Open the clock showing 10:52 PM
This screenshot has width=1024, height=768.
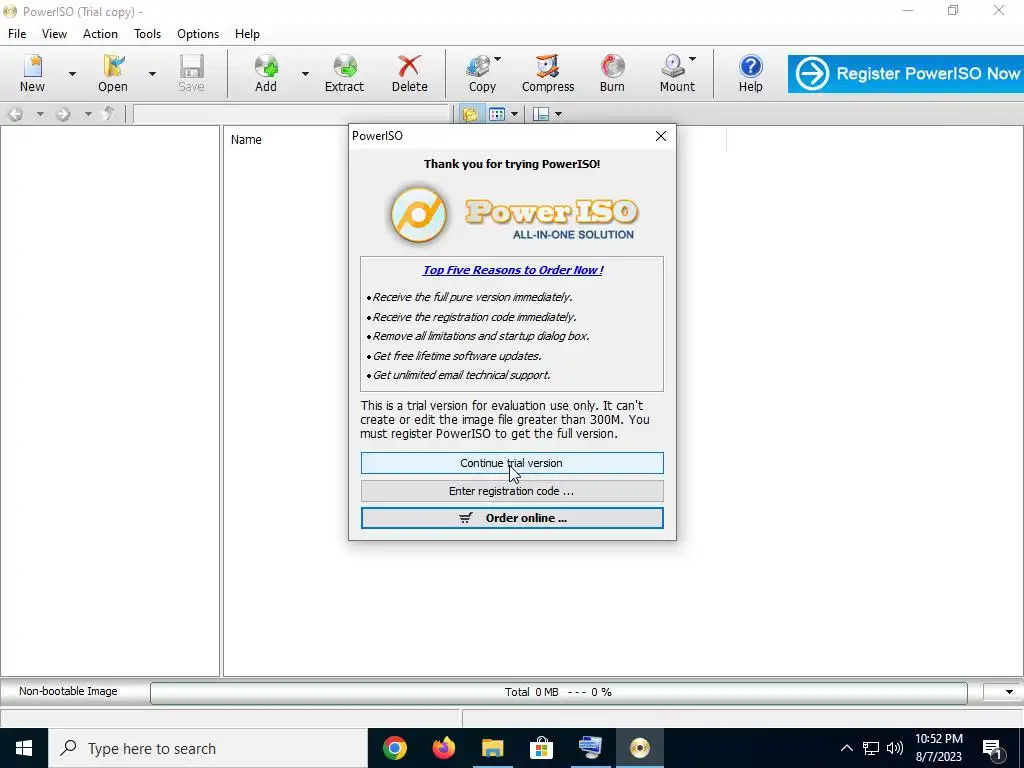pos(938,748)
